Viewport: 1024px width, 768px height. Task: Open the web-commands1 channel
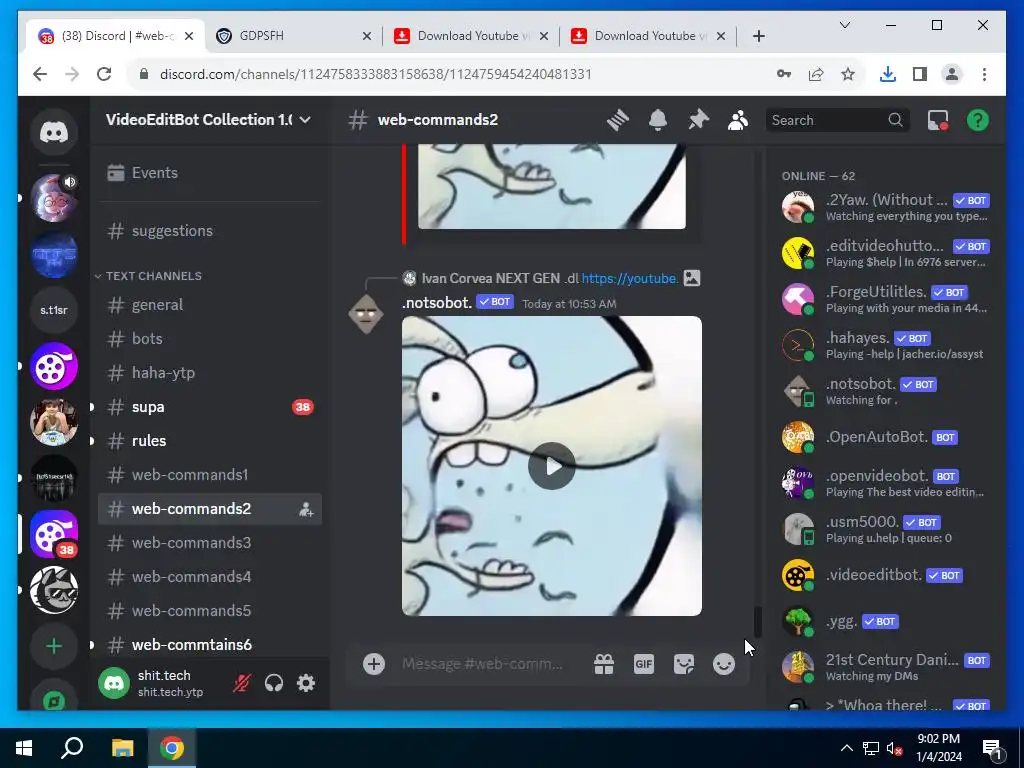click(x=209, y=475)
